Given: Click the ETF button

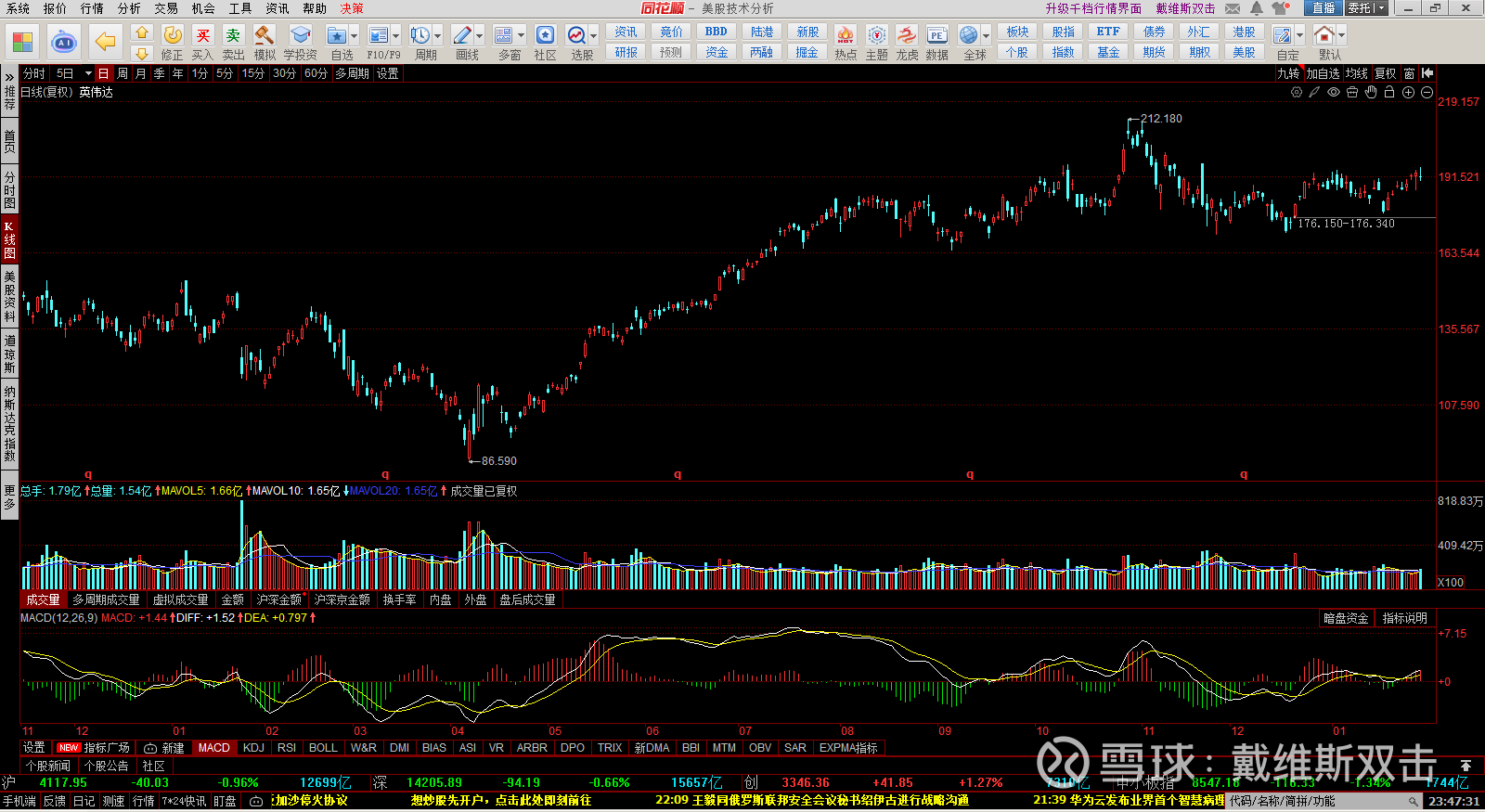Looking at the screenshot, I should (1108, 32).
